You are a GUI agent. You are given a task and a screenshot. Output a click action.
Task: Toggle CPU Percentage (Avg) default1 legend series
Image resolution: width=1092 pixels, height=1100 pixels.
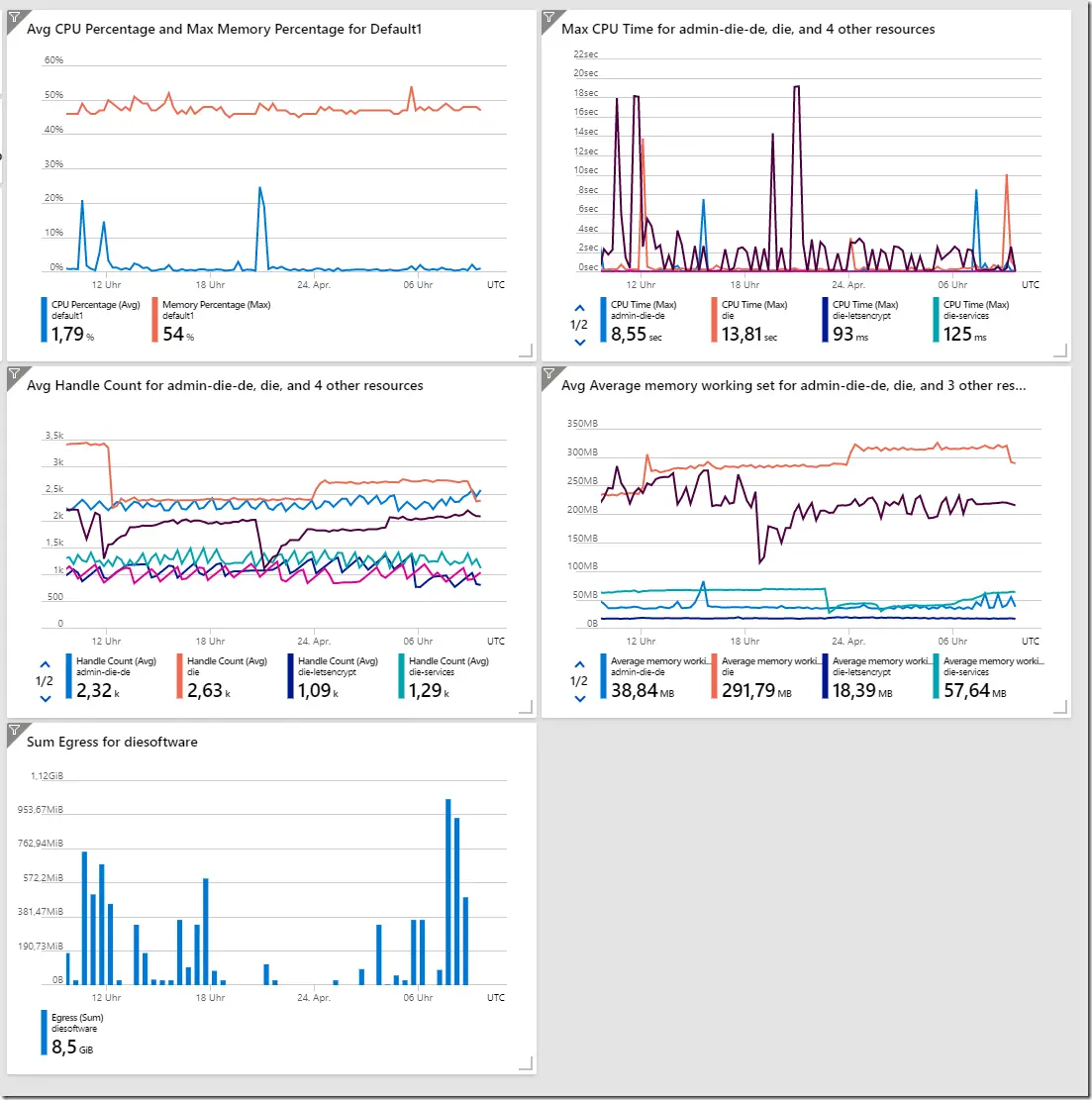point(91,321)
